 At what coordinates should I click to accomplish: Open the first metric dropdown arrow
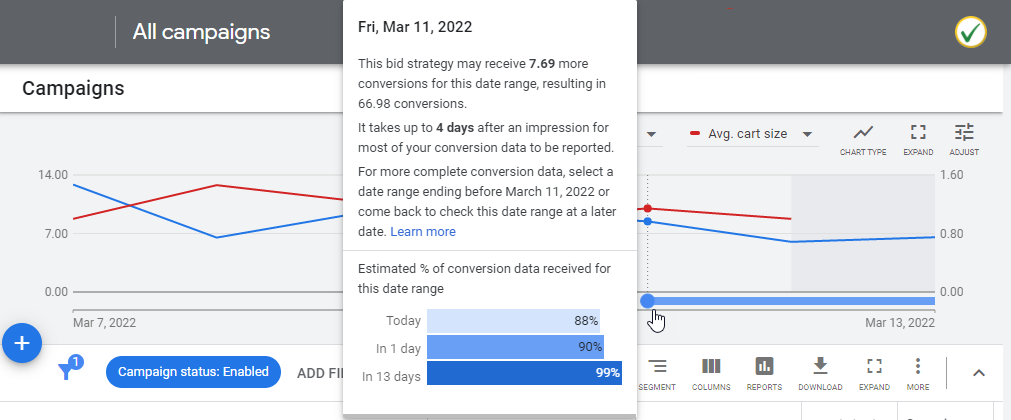point(651,134)
